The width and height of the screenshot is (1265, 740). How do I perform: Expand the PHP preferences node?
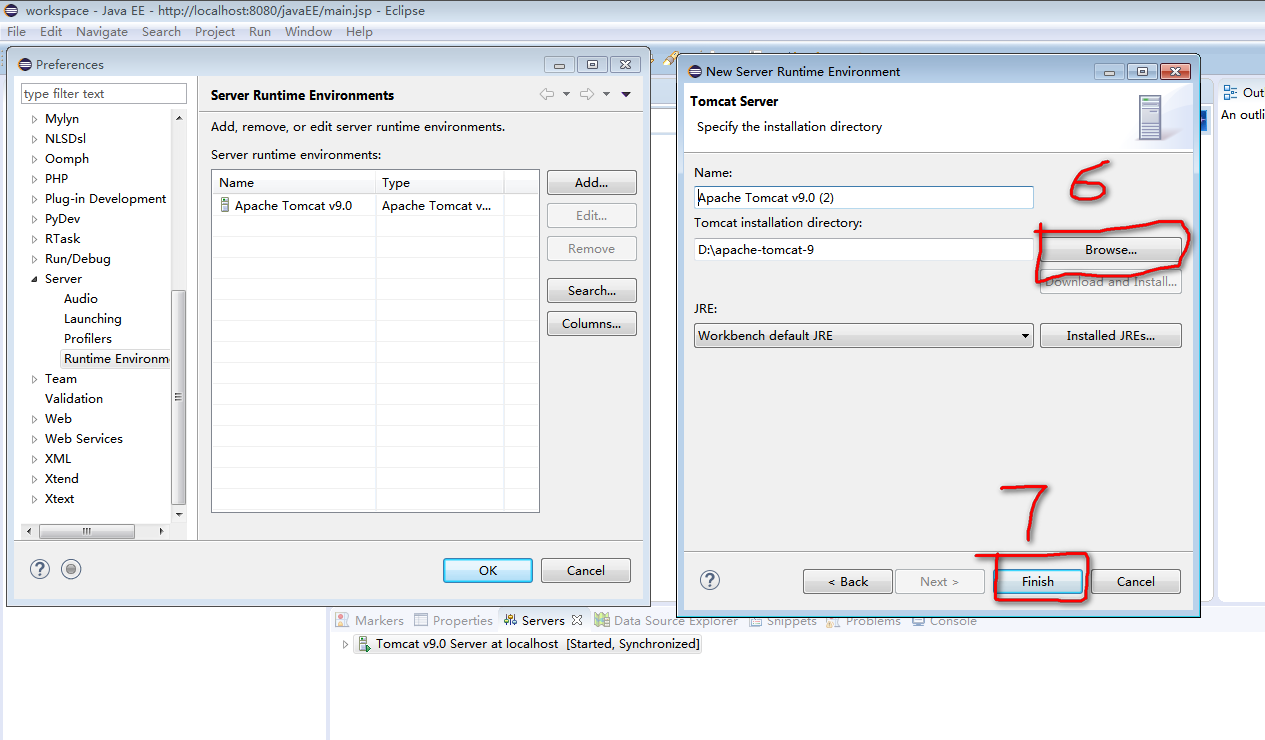[35, 179]
